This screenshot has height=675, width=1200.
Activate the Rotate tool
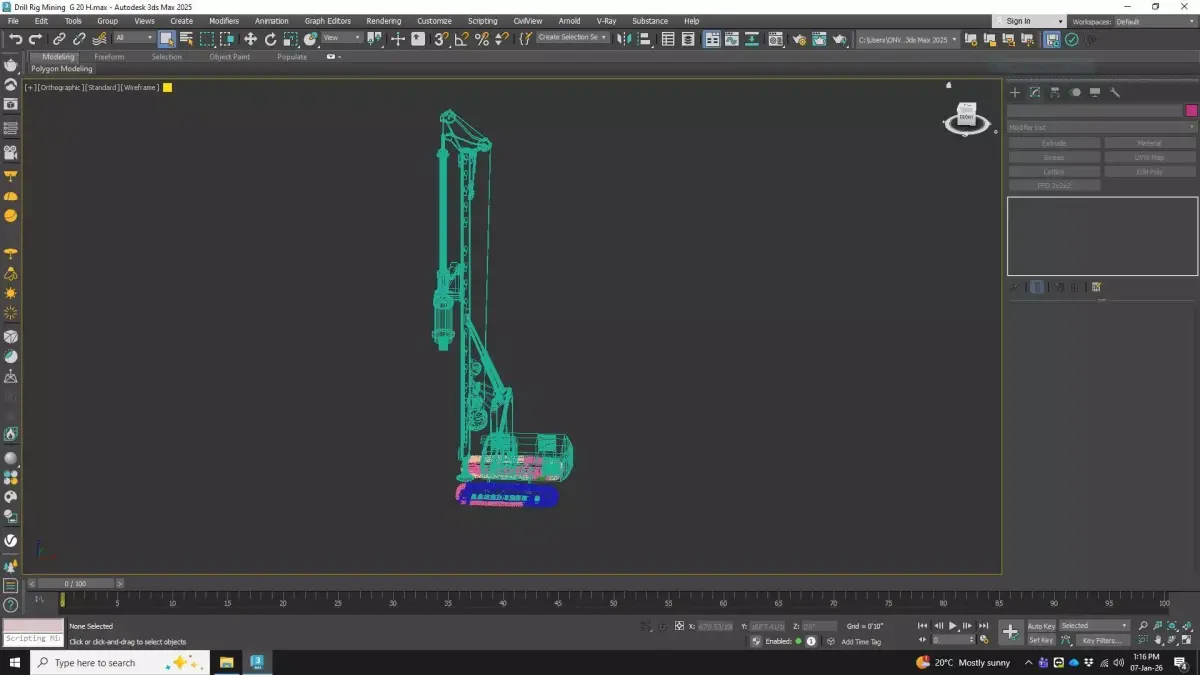pyautogui.click(x=270, y=39)
